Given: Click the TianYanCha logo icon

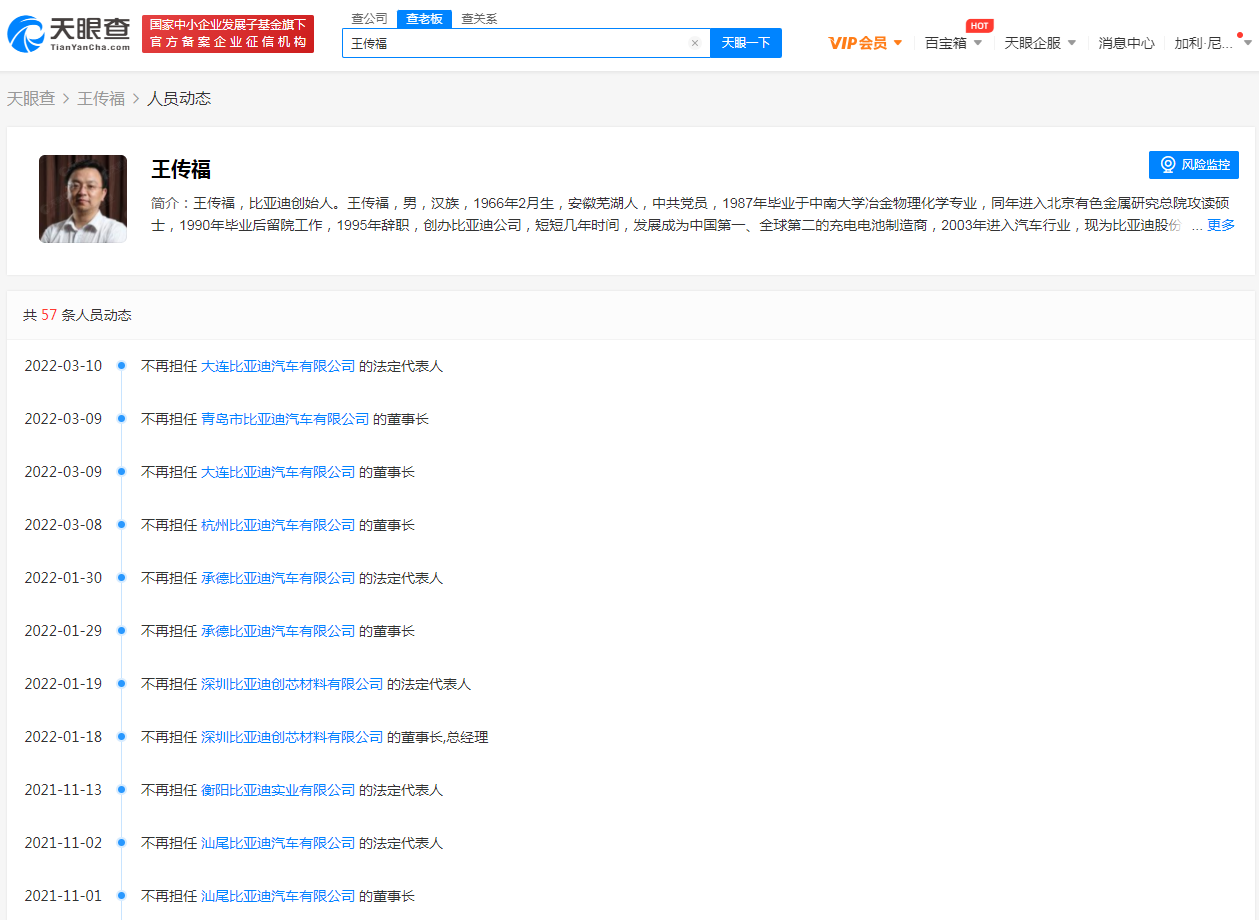Looking at the screenshot, I should [x=25, y=34].
